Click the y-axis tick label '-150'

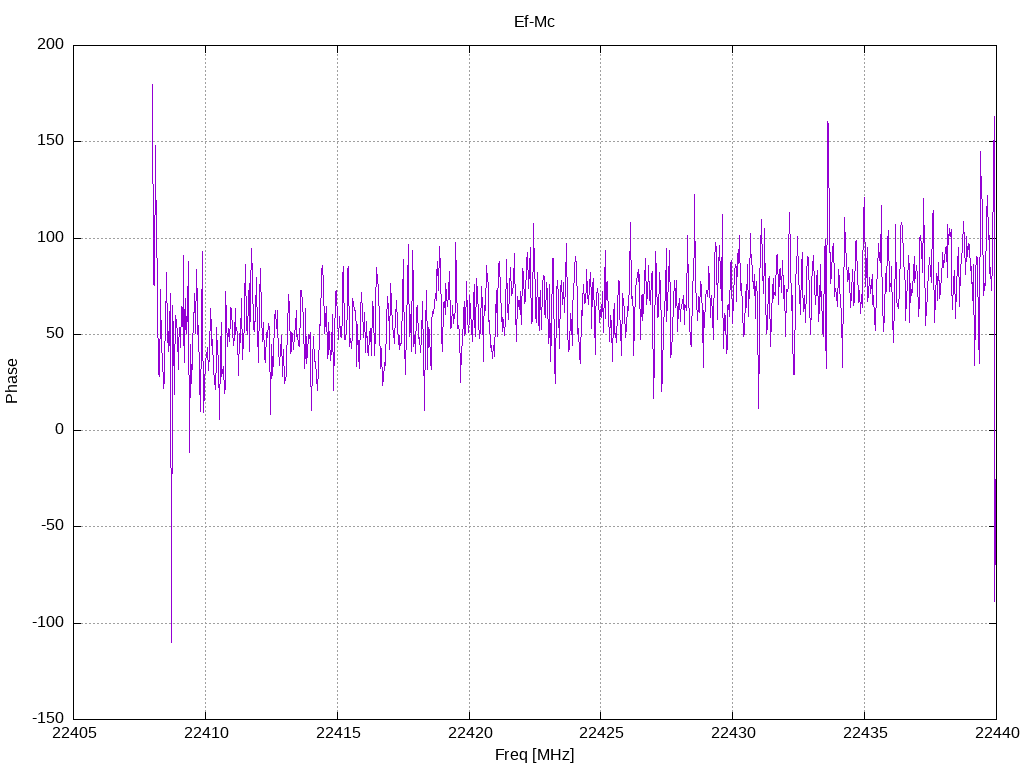[x=48, y=718]
